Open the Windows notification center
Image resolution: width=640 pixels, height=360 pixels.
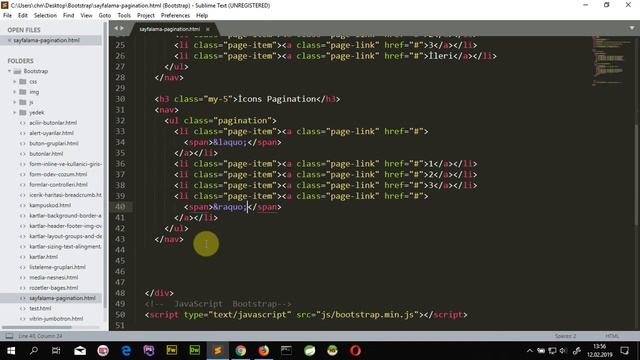point(624,351)
